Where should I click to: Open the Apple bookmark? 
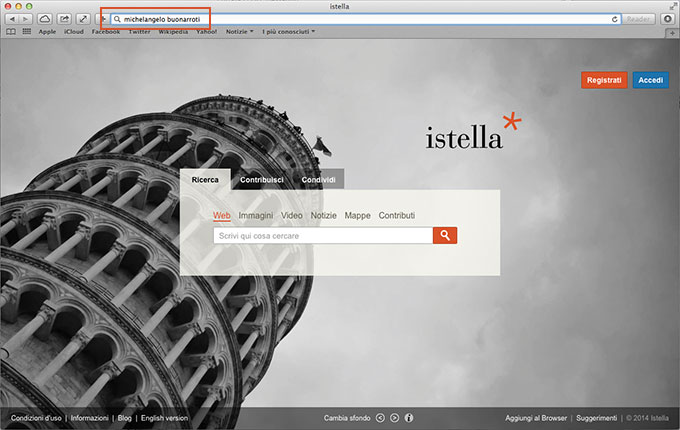[x=47, y=32]
